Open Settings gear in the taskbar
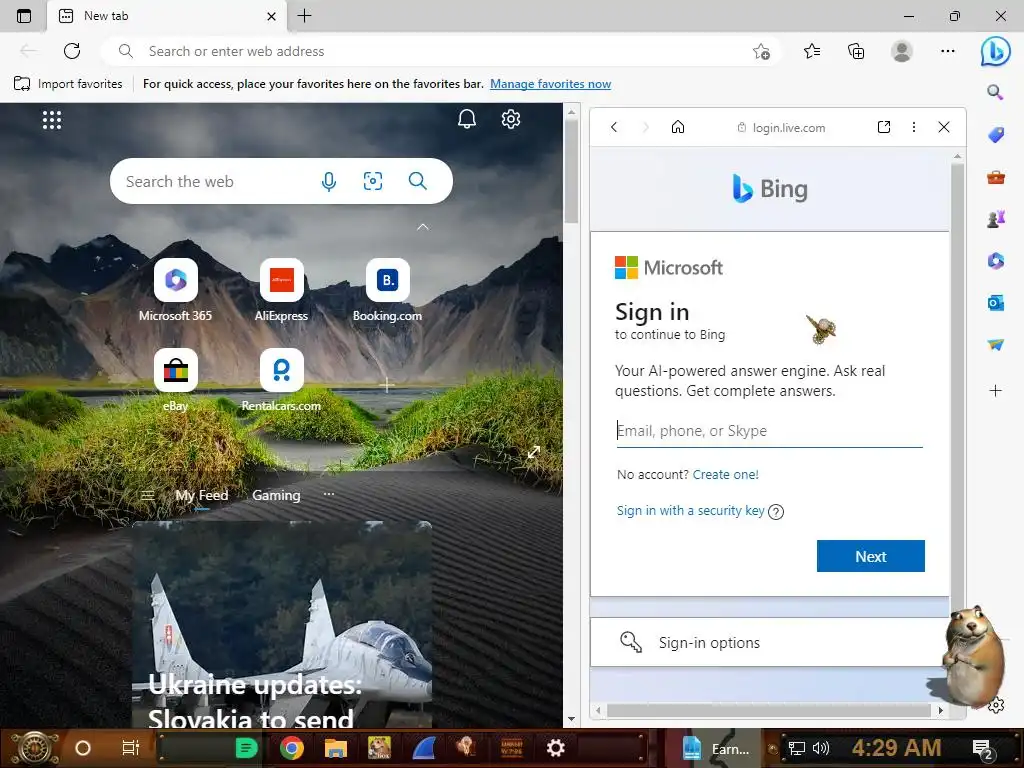The height and width of the screenshot is (768, 1024). click(555, 748)
